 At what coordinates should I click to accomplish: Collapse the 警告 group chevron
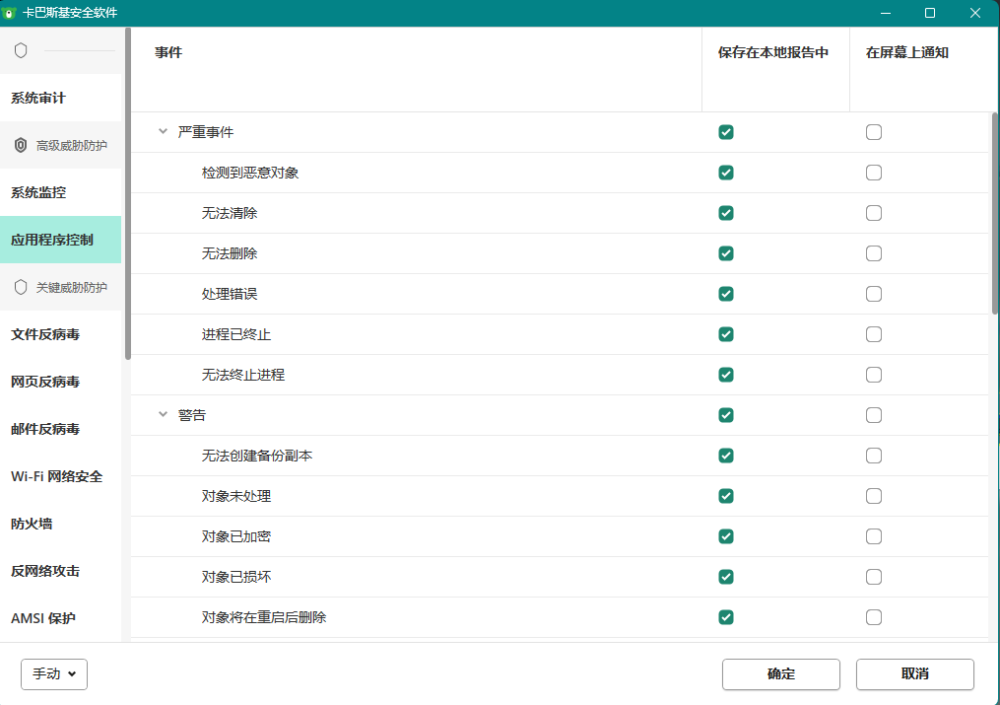coord(163,415)
